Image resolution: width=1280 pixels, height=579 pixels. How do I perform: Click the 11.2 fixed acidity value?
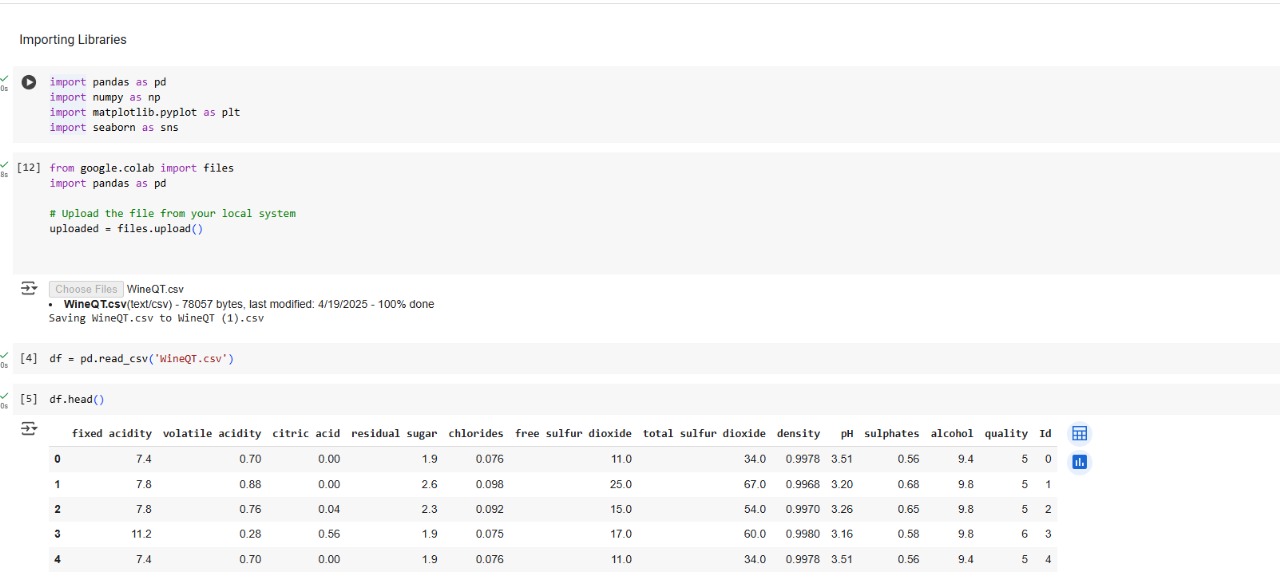140,534
